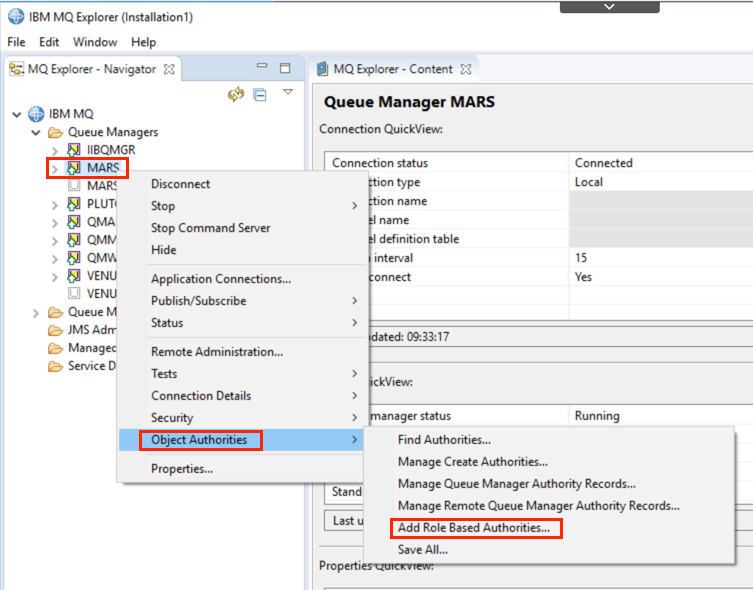Click the MARS queue manager icon

coord(73,168)
